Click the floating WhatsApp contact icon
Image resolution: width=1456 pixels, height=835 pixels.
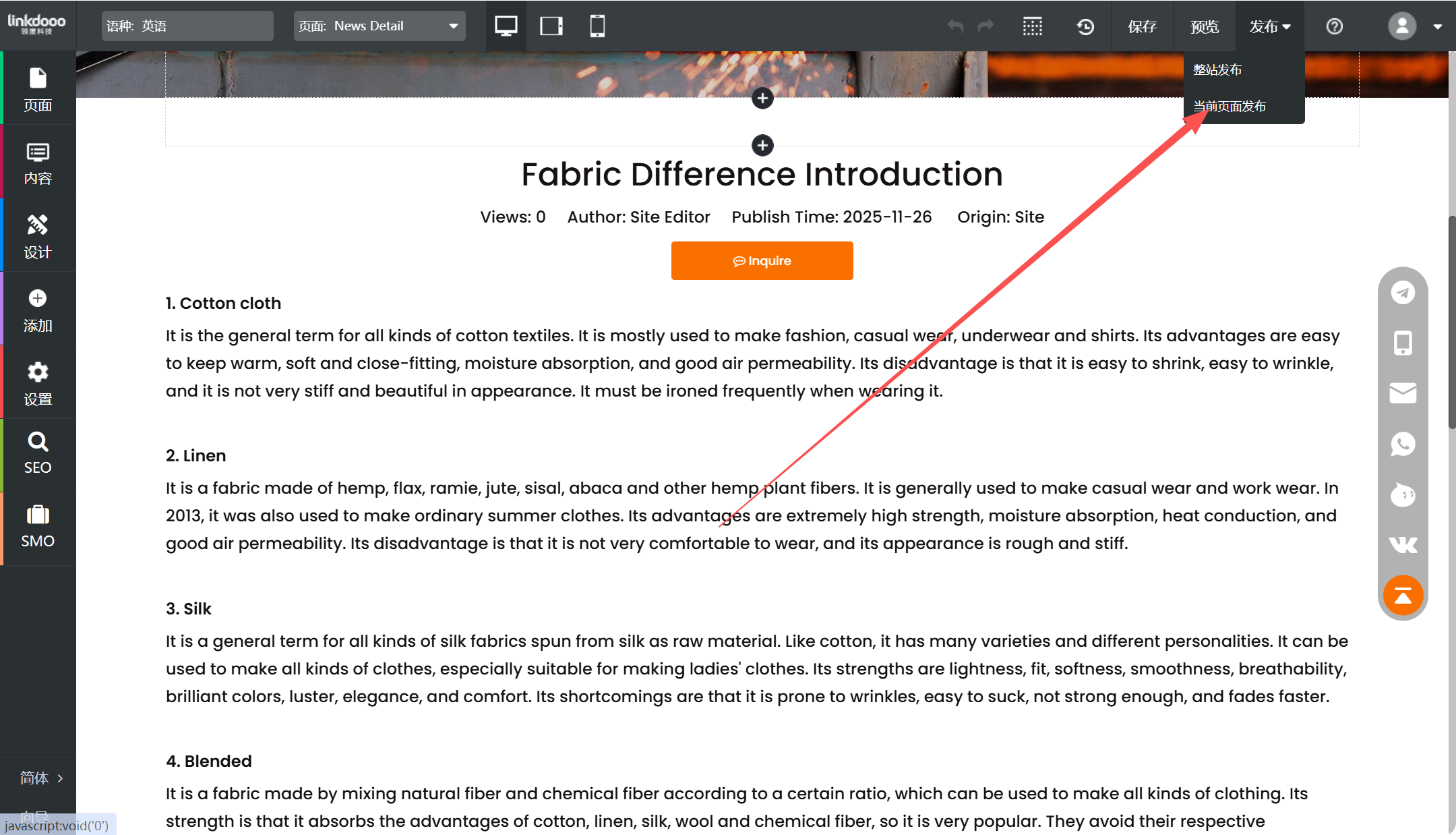(1403, 444)
